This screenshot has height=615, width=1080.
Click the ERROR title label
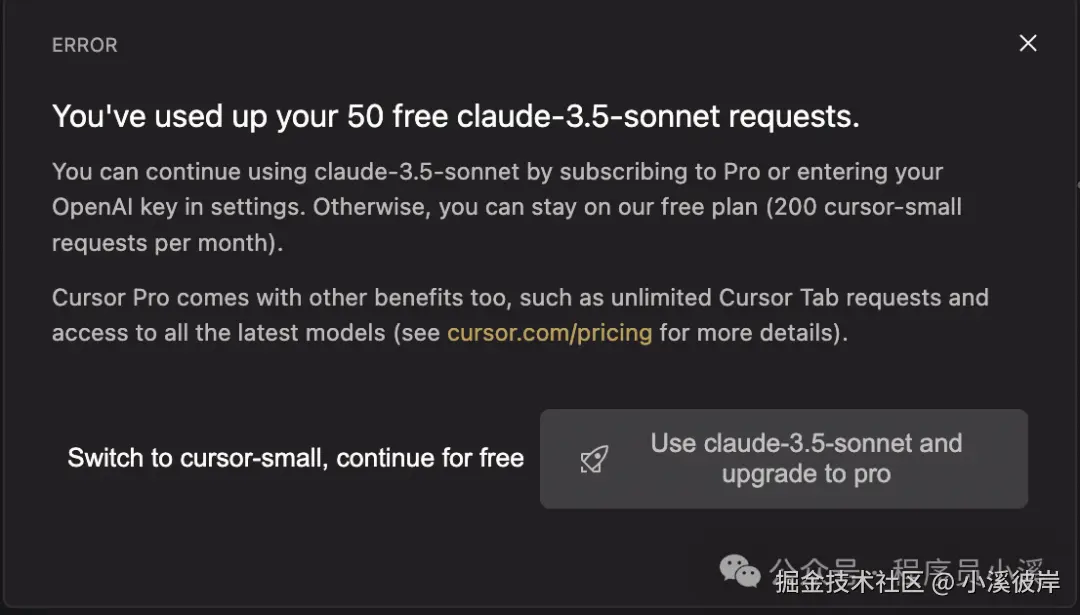click(x=85, y=45)
